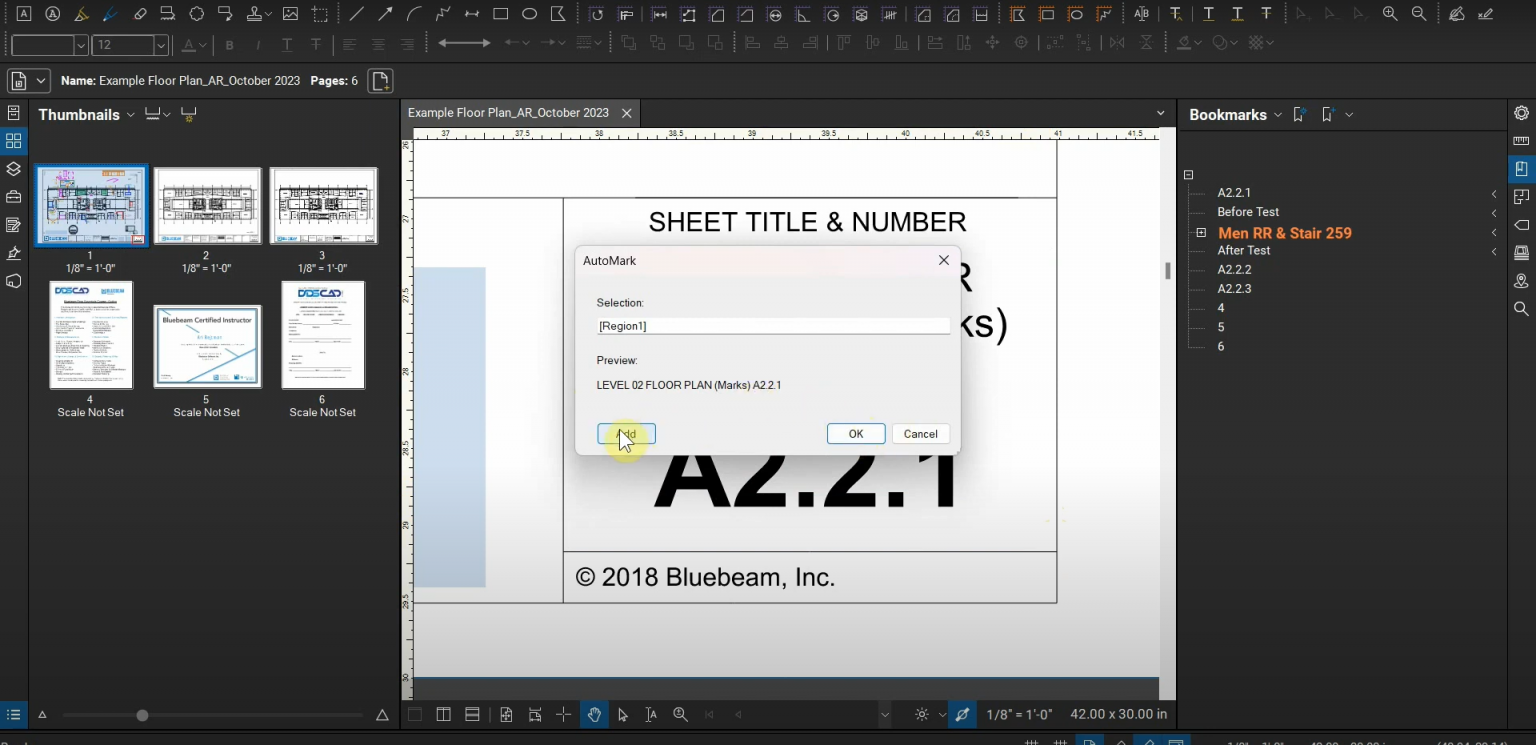Click Cancel in the AutoMark dialog
Viewport: 1536px width, 745px height.
tap(919, 433)
